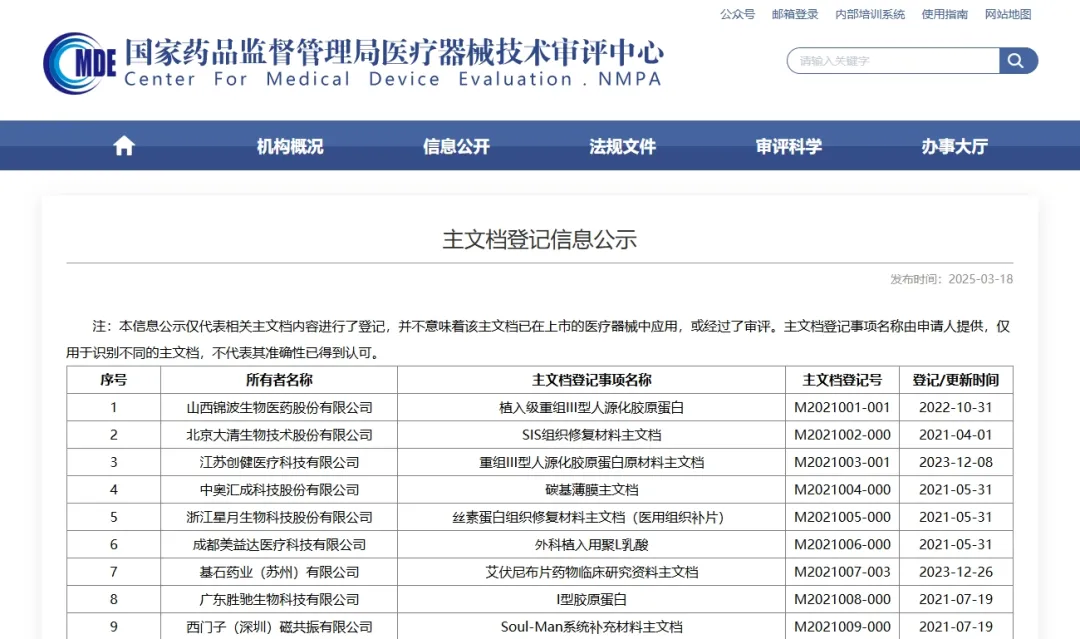The height and width of the screenshot is (639, 1080).
Task: Open the 办事大厅 navigation item
Action: pyautogui.click(x=954, y=146)
